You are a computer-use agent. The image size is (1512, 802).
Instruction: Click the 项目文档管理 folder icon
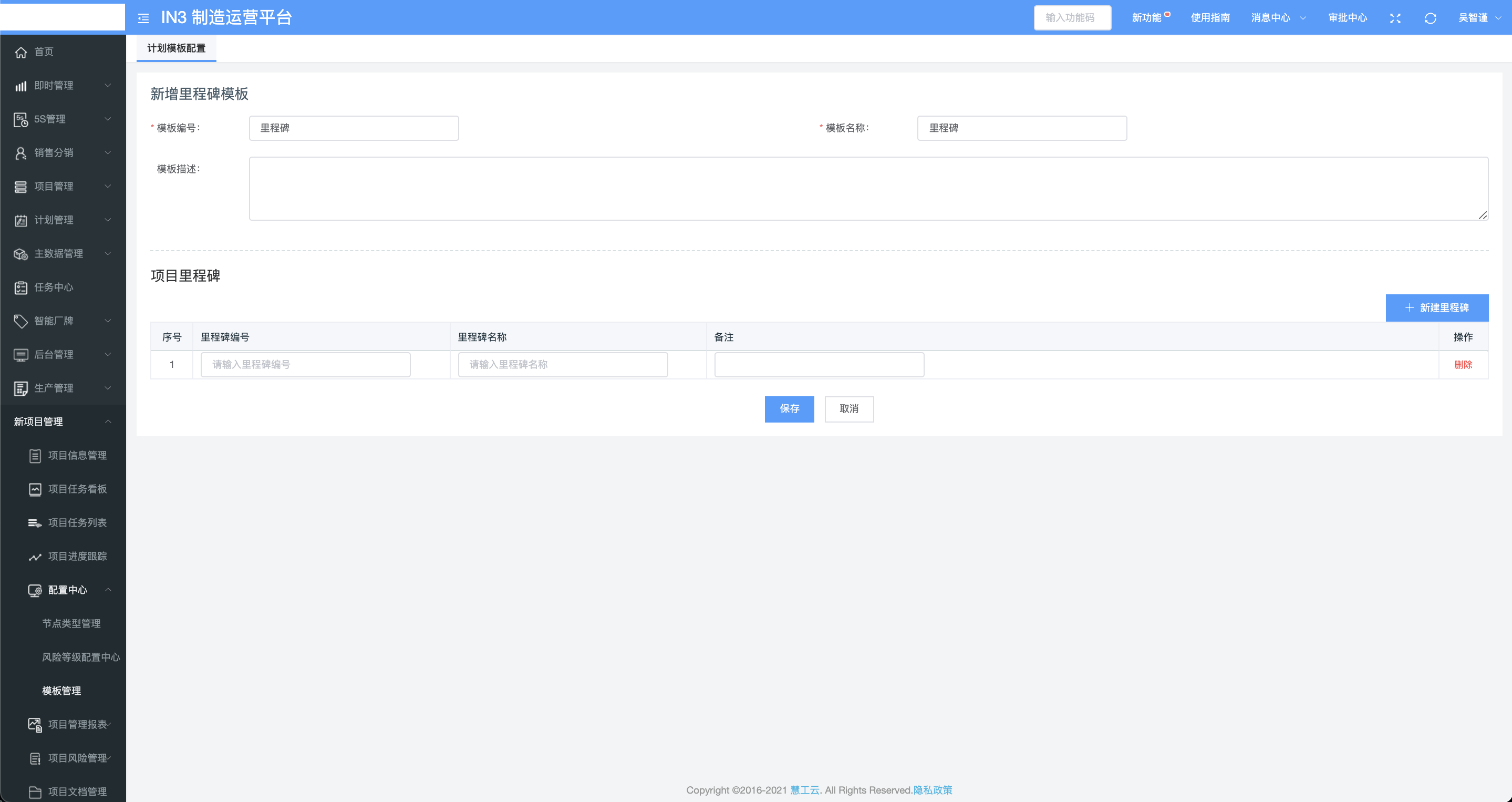pyautogui.click(x=35, y=792)
